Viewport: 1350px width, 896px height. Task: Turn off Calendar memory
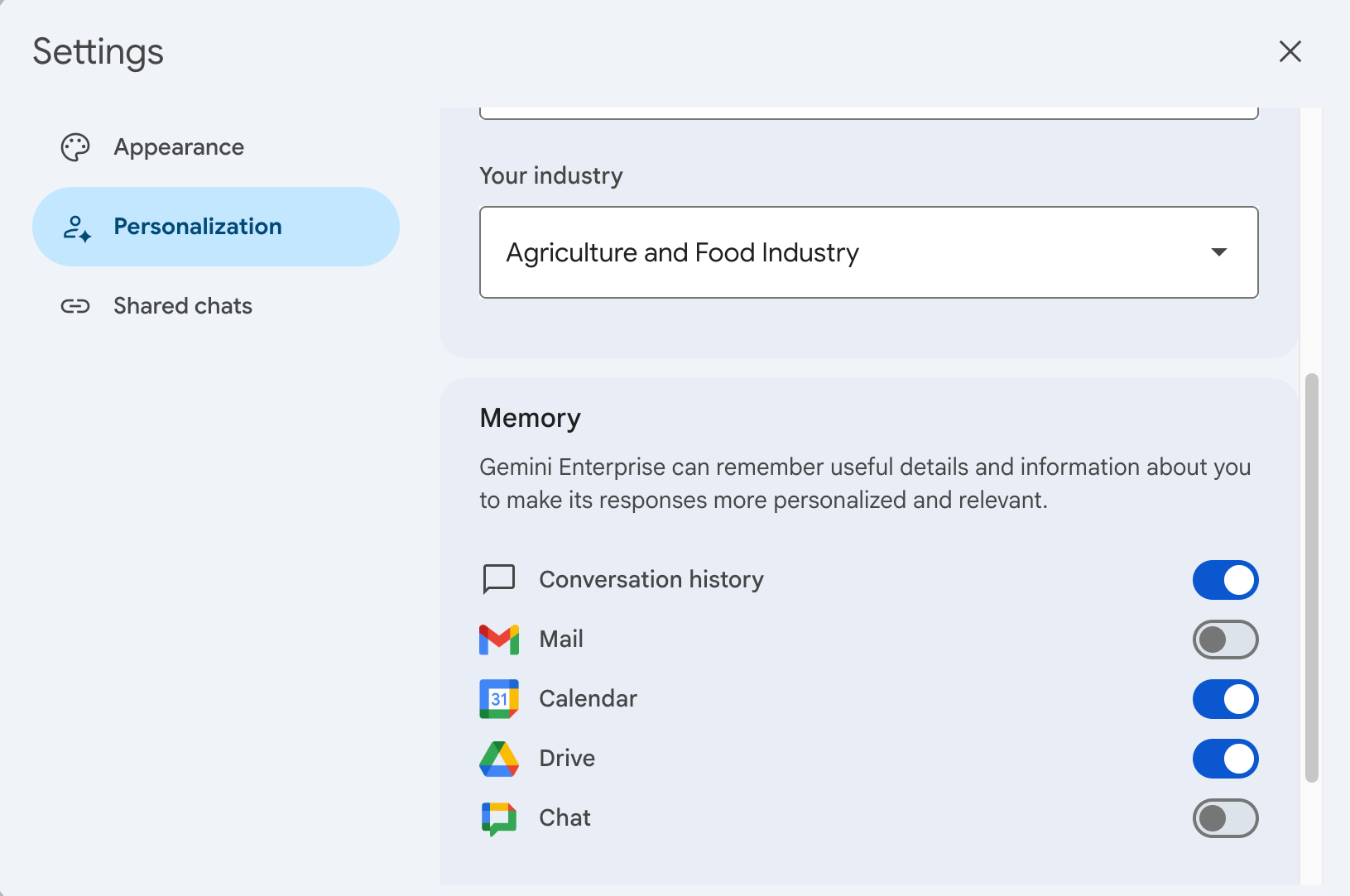coord(1226,698)
